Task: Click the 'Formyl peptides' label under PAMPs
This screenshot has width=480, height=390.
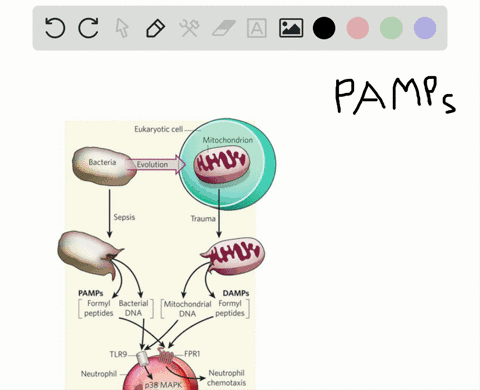Action: click(99, 308)
